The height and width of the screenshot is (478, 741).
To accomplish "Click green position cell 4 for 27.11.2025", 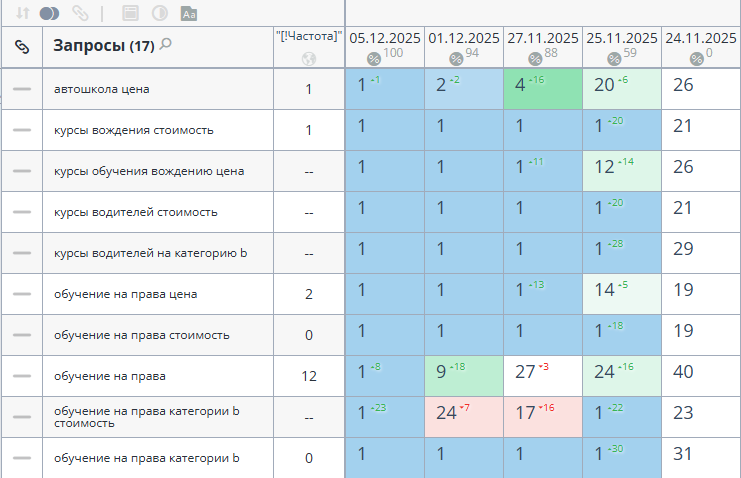I will (542, 88).
